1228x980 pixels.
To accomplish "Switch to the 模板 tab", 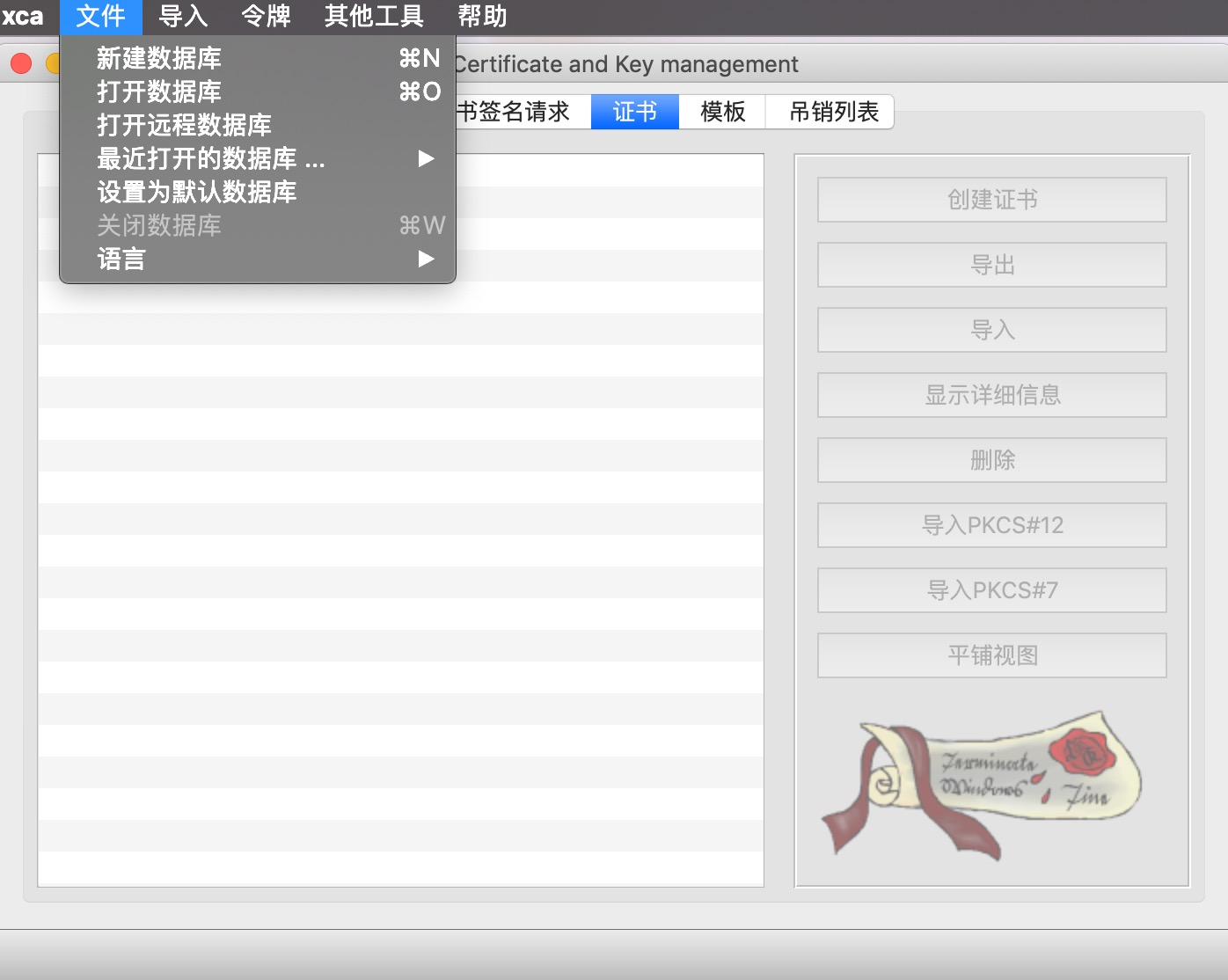I will point(721,112).
